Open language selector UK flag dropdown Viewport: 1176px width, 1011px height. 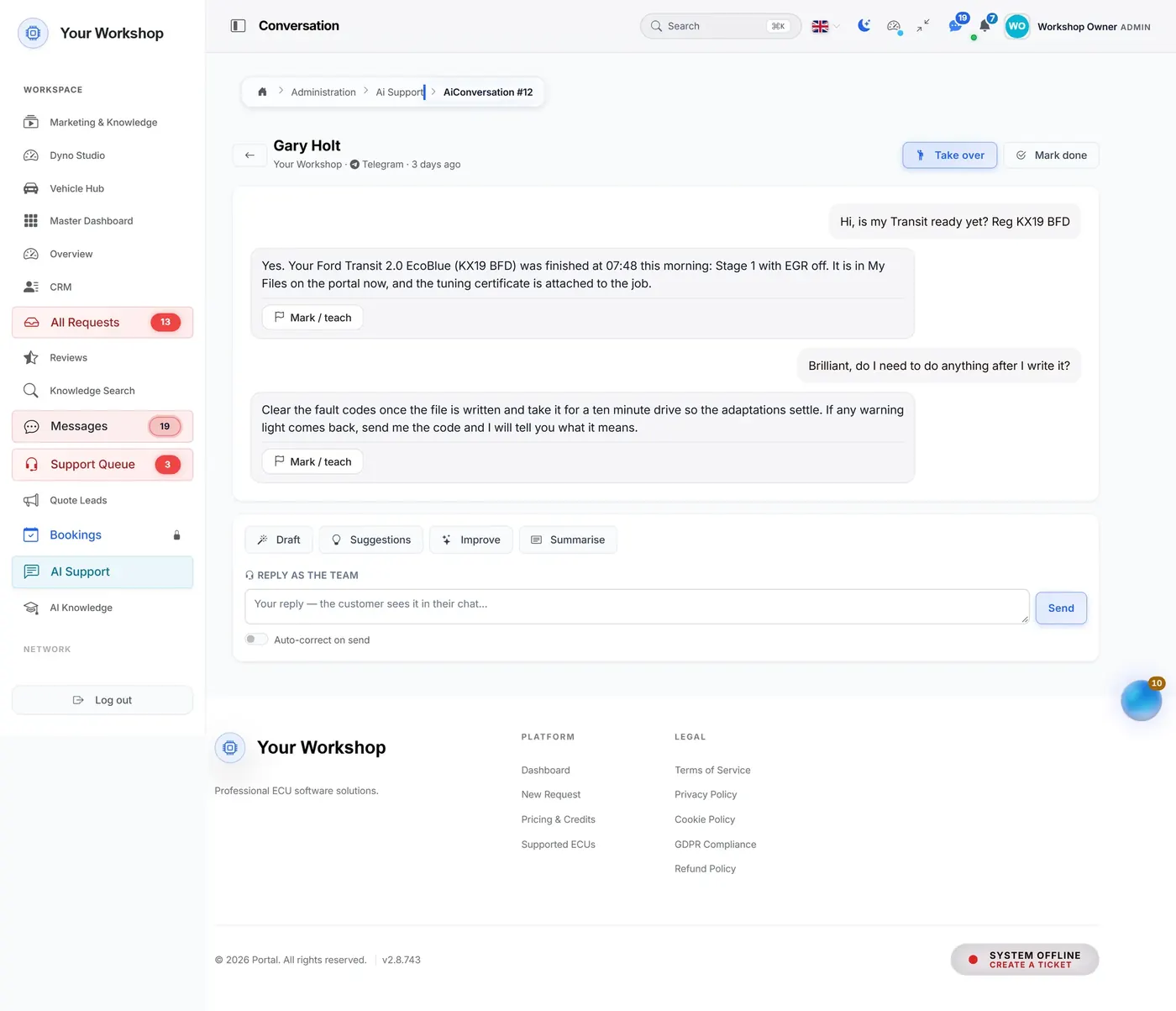[x=826, y=26]
